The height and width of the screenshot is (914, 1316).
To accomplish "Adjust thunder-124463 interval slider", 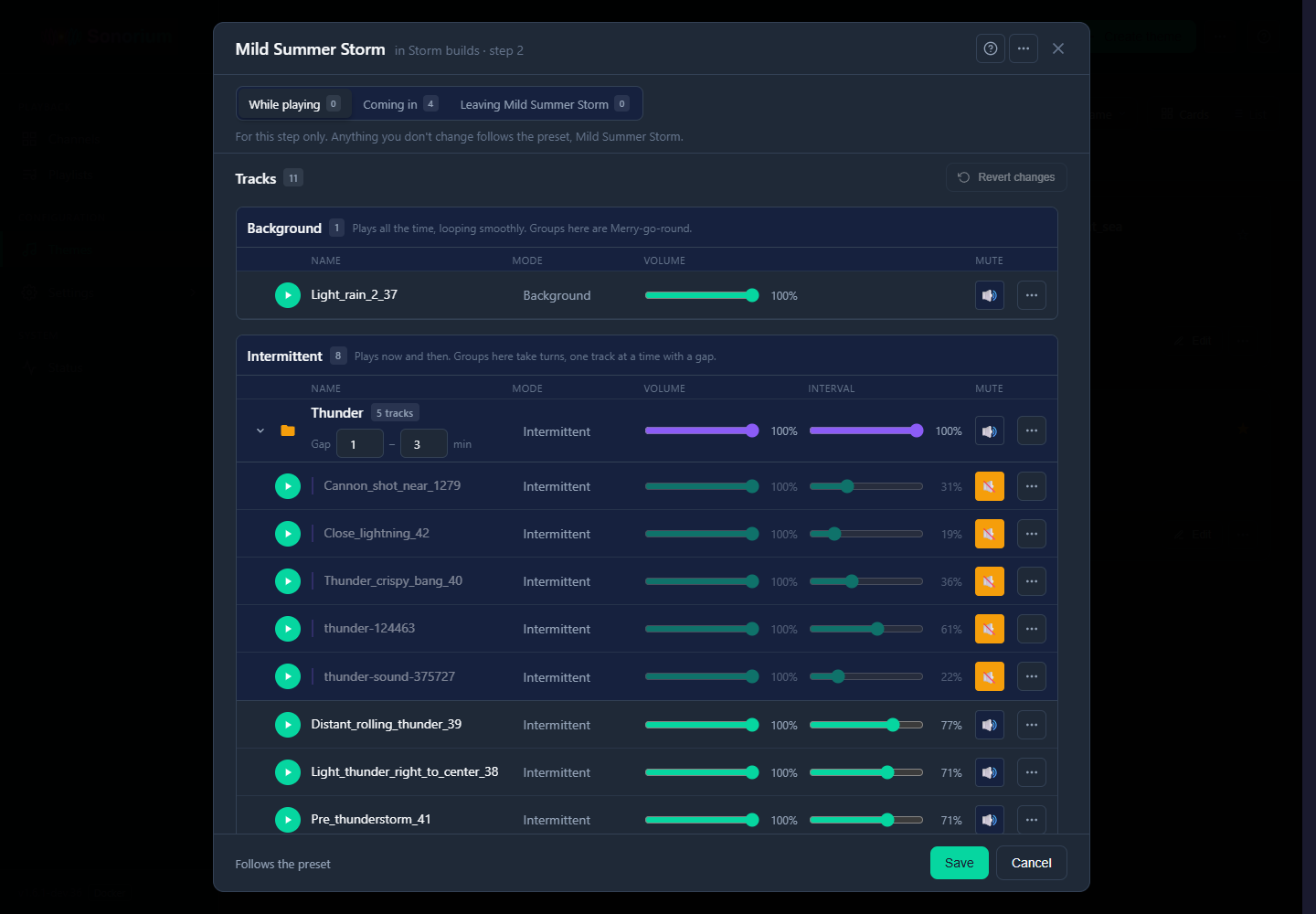I will coord(866,629).
